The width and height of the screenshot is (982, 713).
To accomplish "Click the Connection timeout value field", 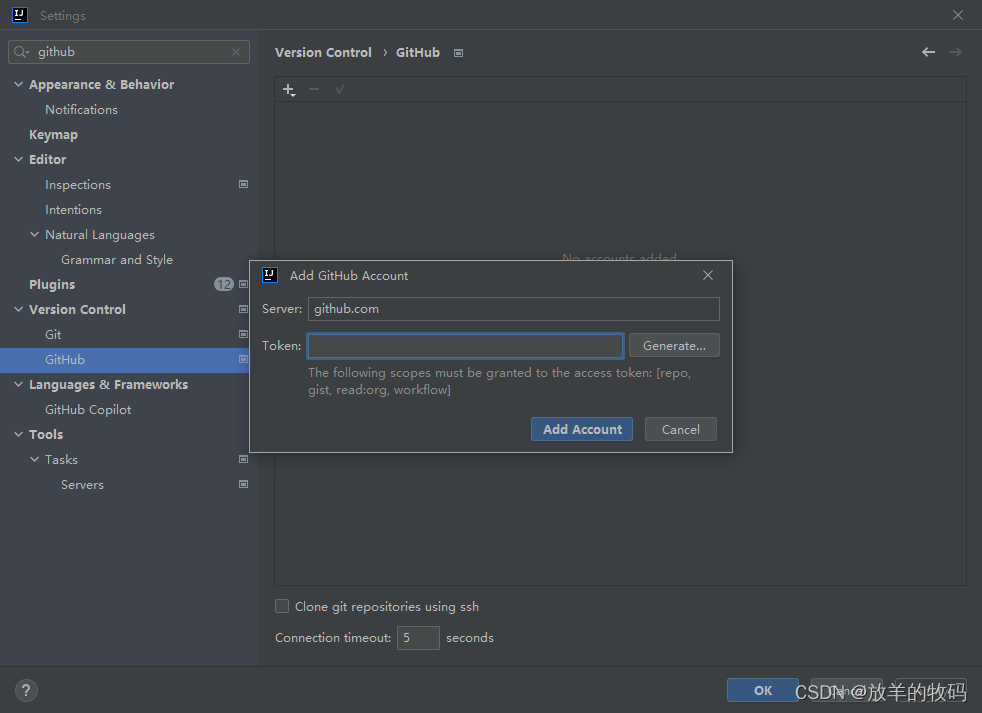I will pyautogui.click(x=418, y=638).
